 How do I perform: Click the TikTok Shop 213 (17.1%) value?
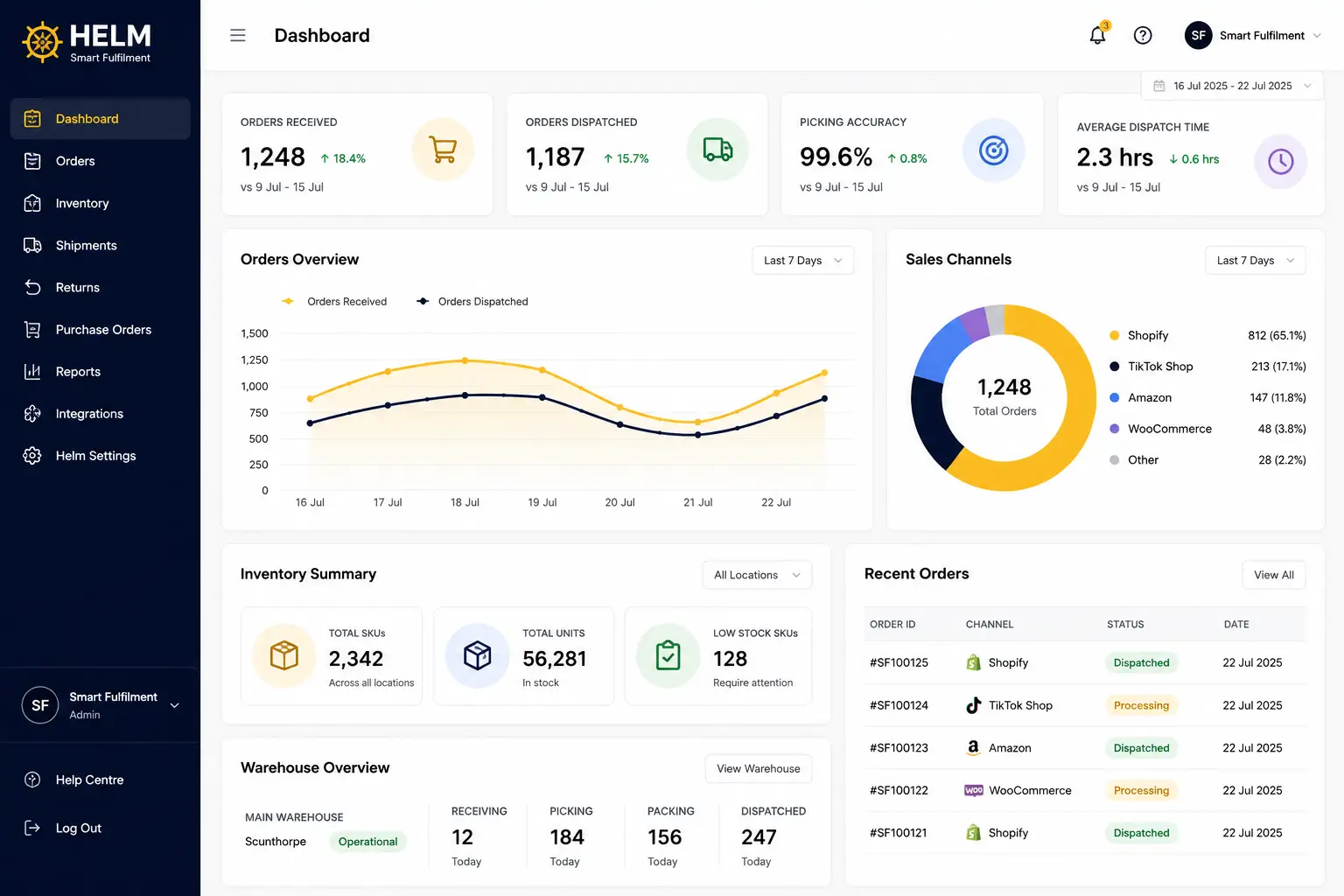click(x=1278, y=367)
